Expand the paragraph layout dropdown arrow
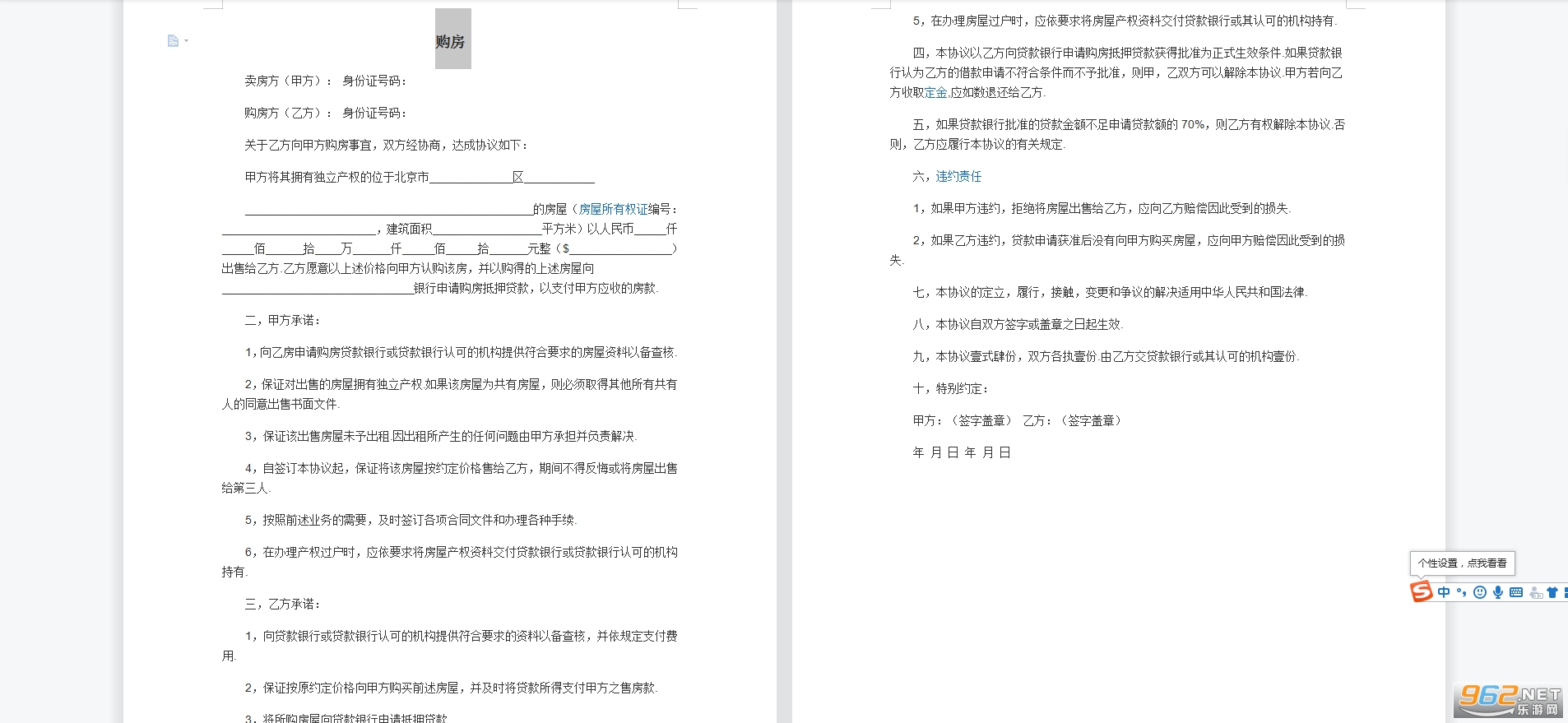 (x=187, y=41)
